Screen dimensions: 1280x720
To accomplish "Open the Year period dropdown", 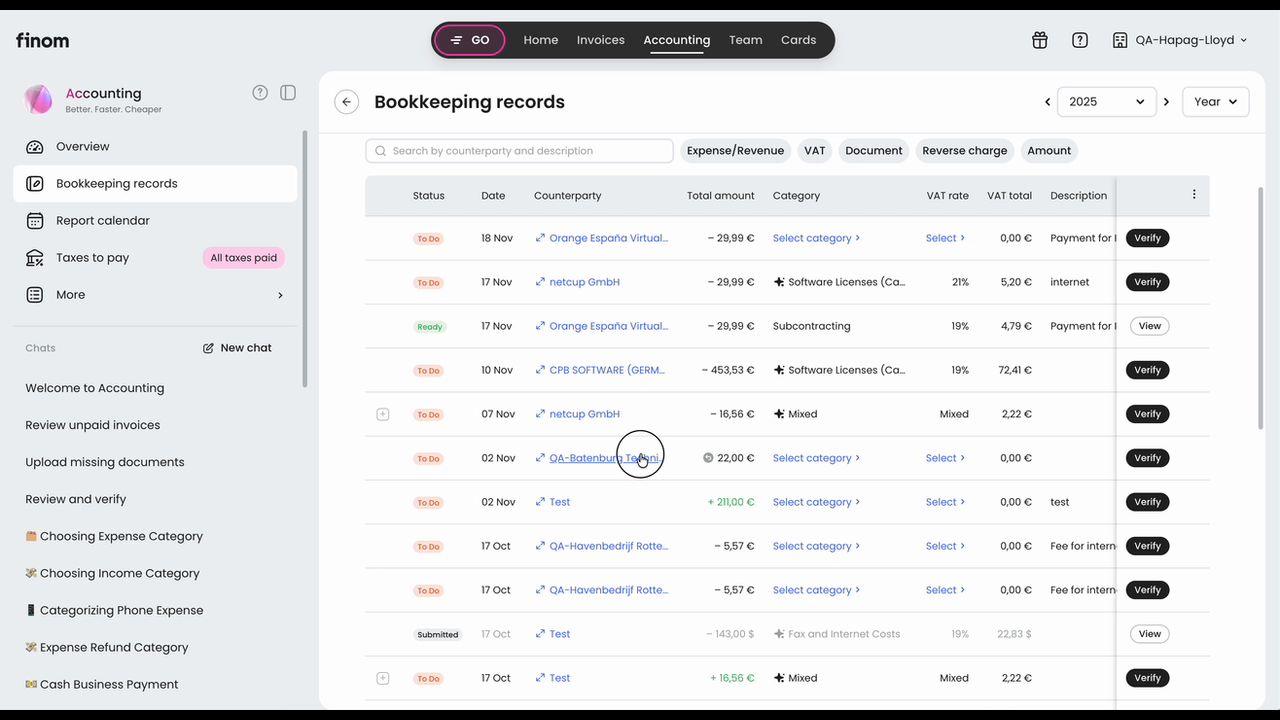I will tap(1216, 102).
